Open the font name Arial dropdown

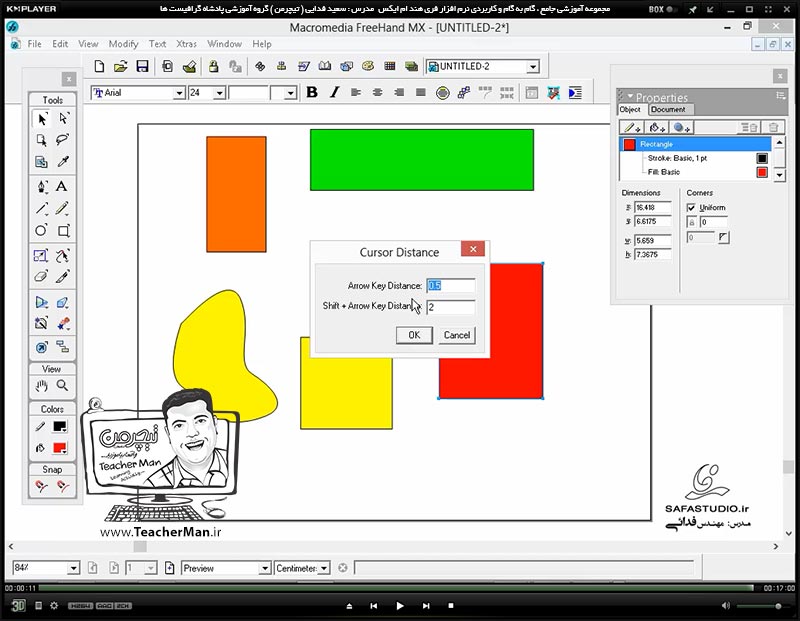point(179,93)
